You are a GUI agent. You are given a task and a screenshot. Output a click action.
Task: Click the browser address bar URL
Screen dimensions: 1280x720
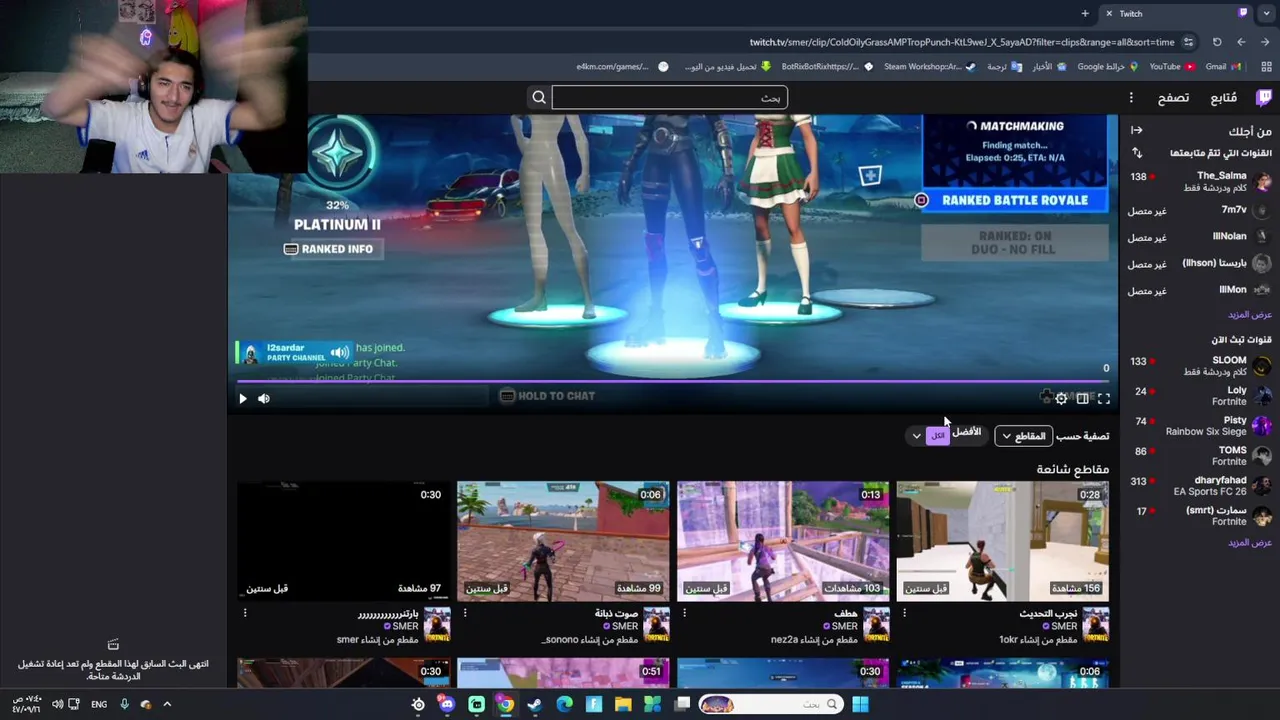[962, 42]
